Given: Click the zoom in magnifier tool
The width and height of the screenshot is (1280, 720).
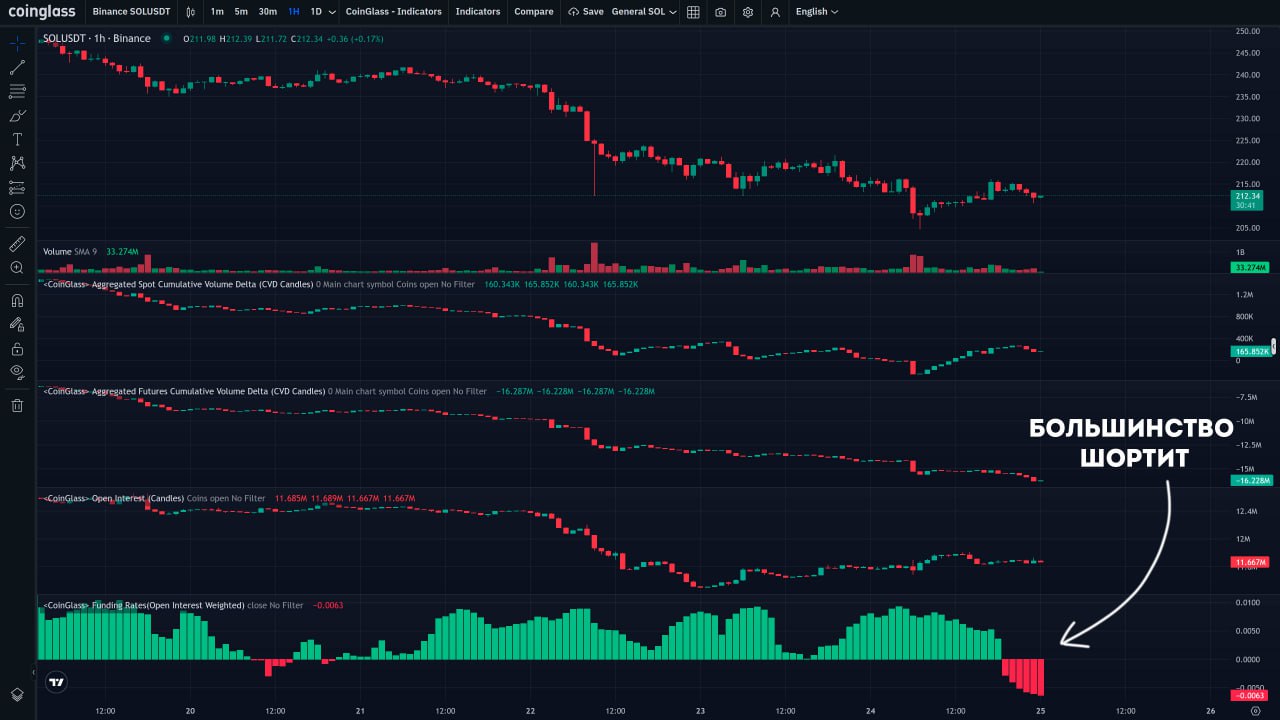Looking at the screenshot, I should (17, 268).
